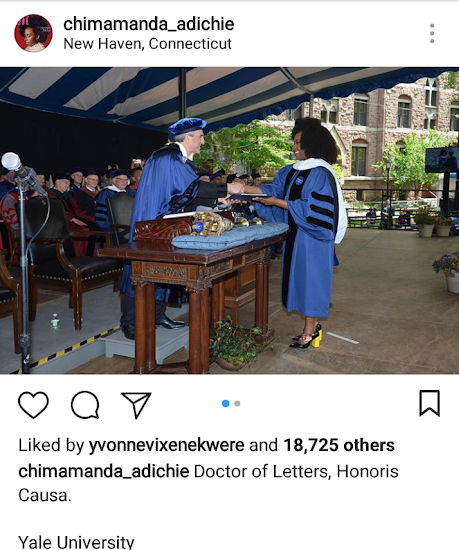Tap the heart like icon
The width and height of the screenshot is (459, 550).
coord(33,404)
